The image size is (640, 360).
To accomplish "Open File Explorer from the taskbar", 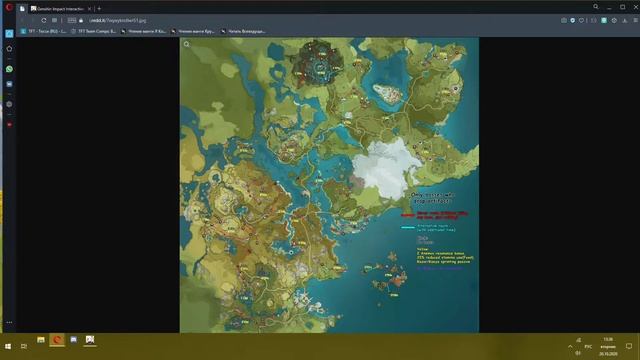I will point(41,340).
